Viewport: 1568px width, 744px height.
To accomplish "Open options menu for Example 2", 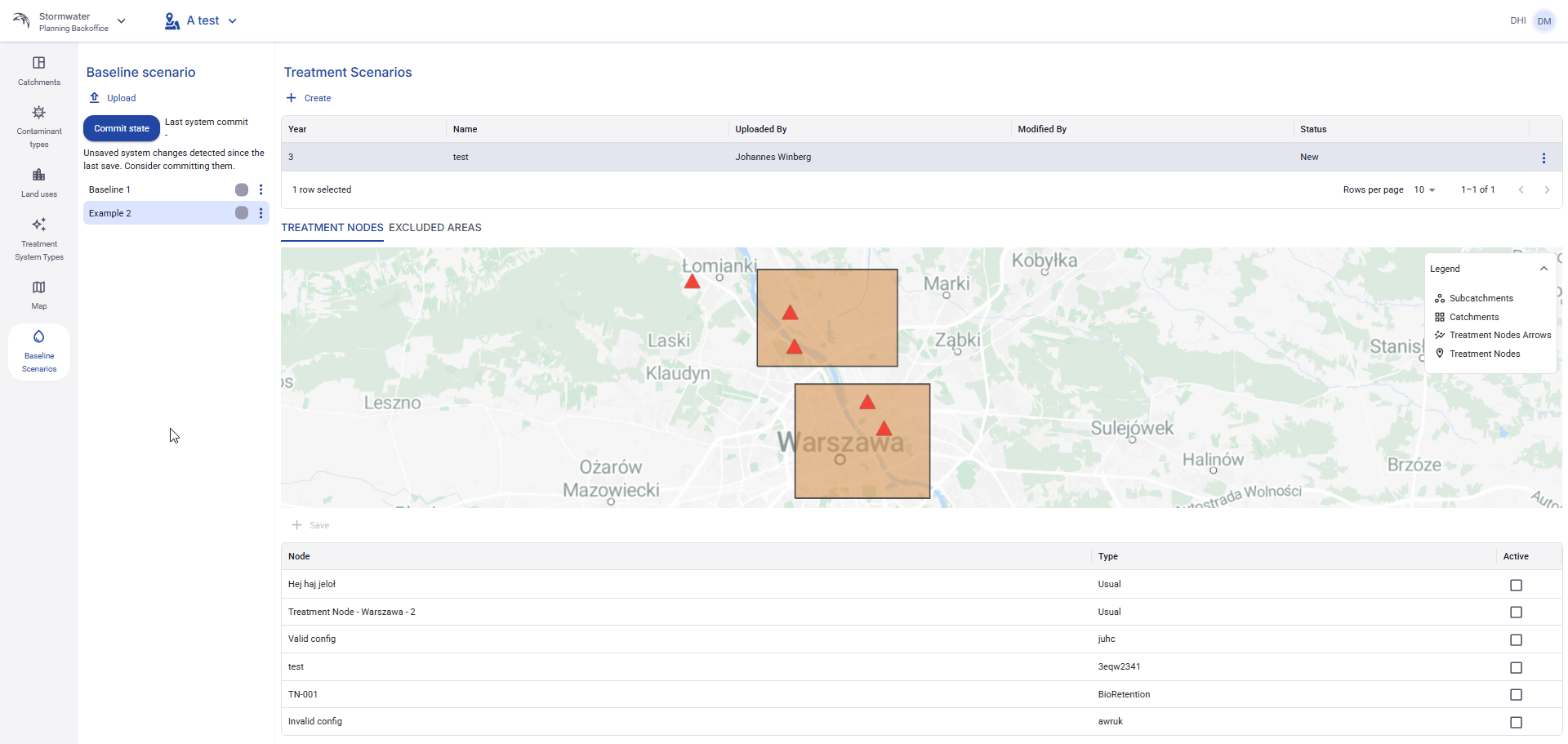I will [x=261, y=213].
